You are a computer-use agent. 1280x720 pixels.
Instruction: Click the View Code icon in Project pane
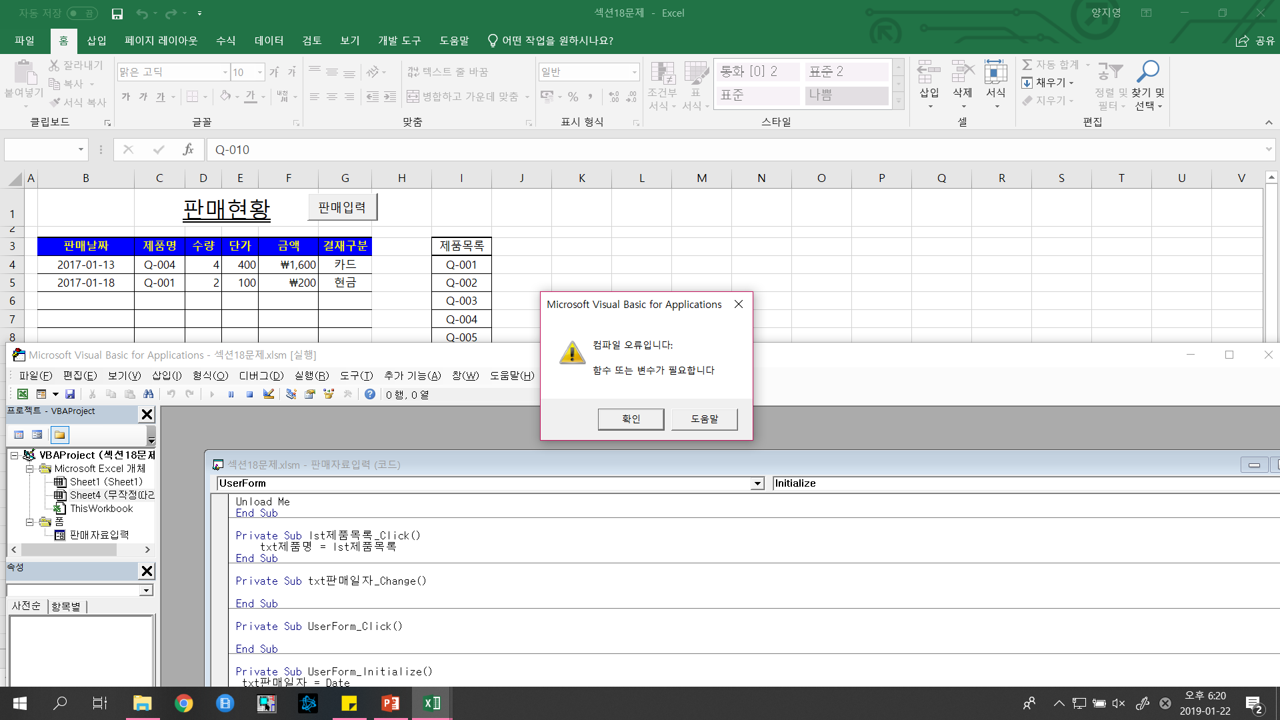pyautogui.click(x=19, y=435)
